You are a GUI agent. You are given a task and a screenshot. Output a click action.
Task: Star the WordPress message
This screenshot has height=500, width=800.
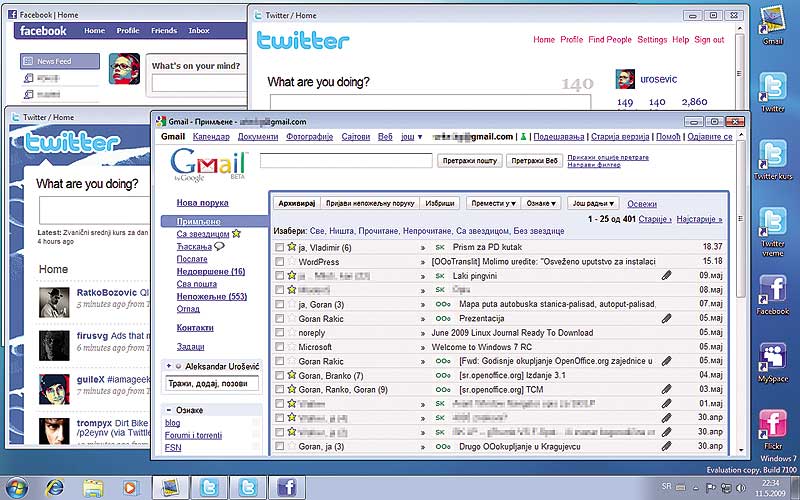click(x=291, y=261)
